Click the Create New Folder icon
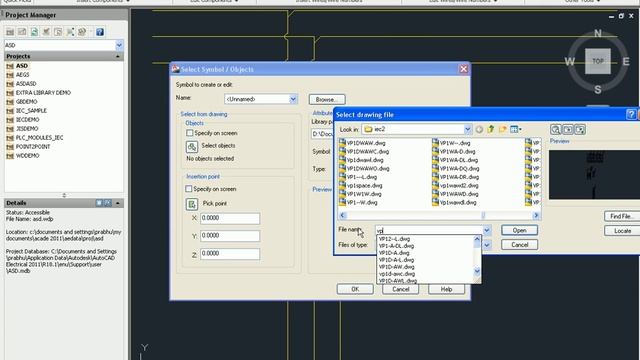Viewport: 640px width, 360px height. pyautogui.click(x=502, y=129)
